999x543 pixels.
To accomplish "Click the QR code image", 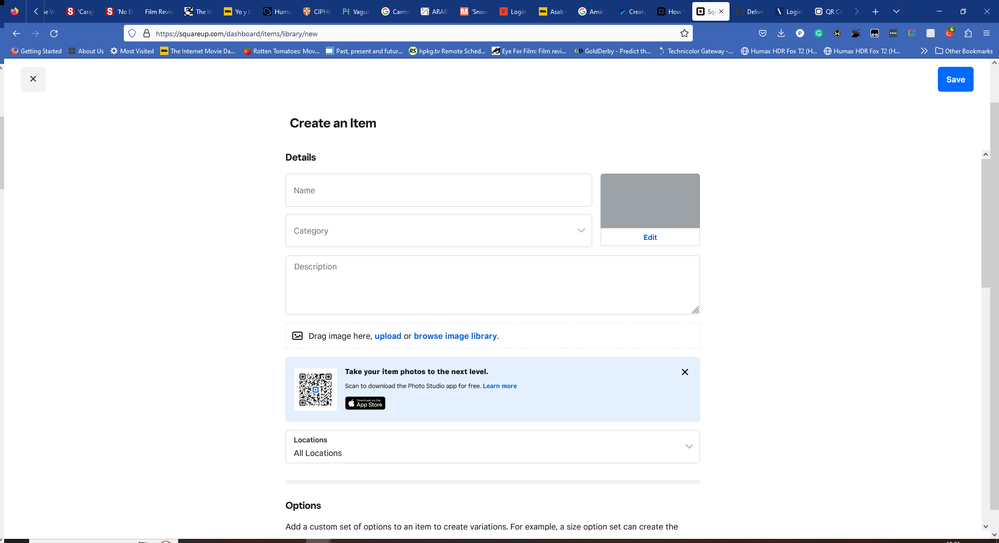I will (x=315, y=389).
